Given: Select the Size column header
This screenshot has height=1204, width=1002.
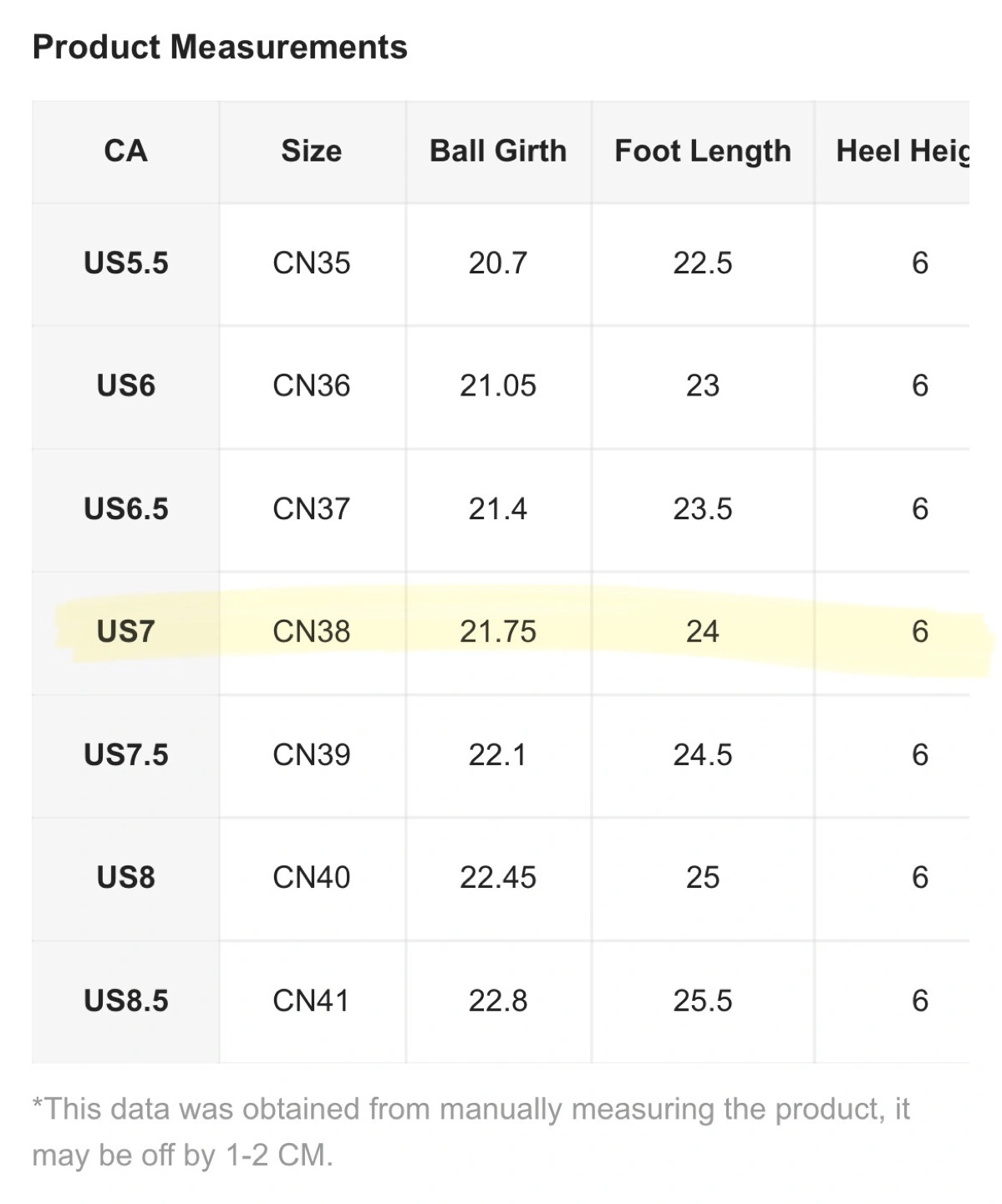Looking at the screenshot, I should [x=312, y=151].
